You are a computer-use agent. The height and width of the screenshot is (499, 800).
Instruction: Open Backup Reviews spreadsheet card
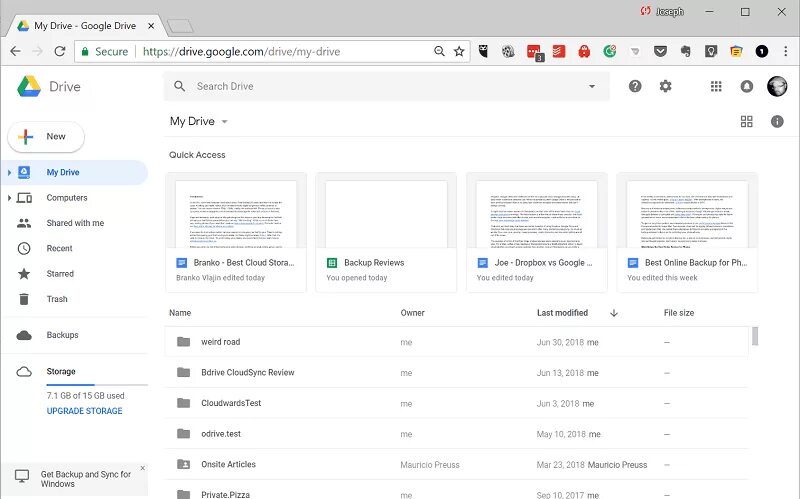point(386,232)
